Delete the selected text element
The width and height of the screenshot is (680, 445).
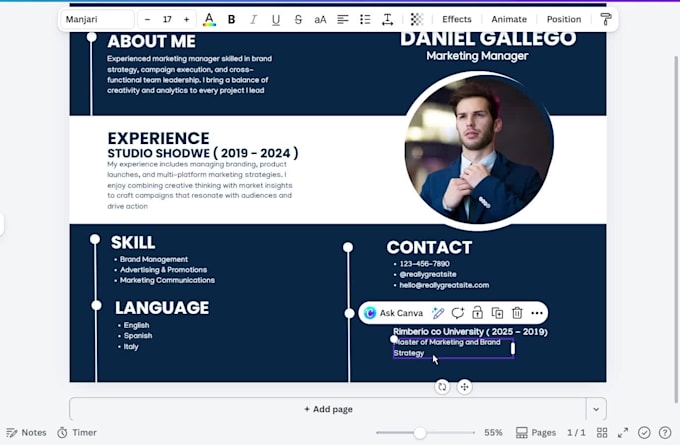click(x=517, y=313)
